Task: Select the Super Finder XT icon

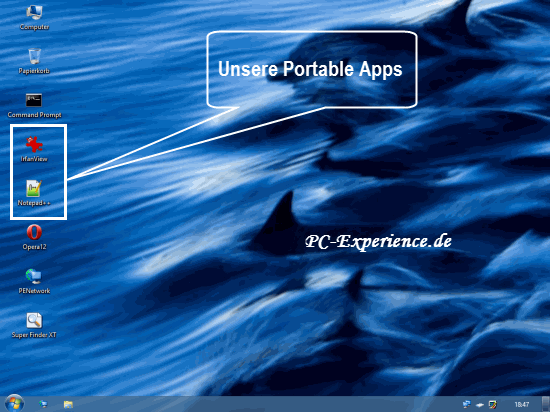Action: 34,325
